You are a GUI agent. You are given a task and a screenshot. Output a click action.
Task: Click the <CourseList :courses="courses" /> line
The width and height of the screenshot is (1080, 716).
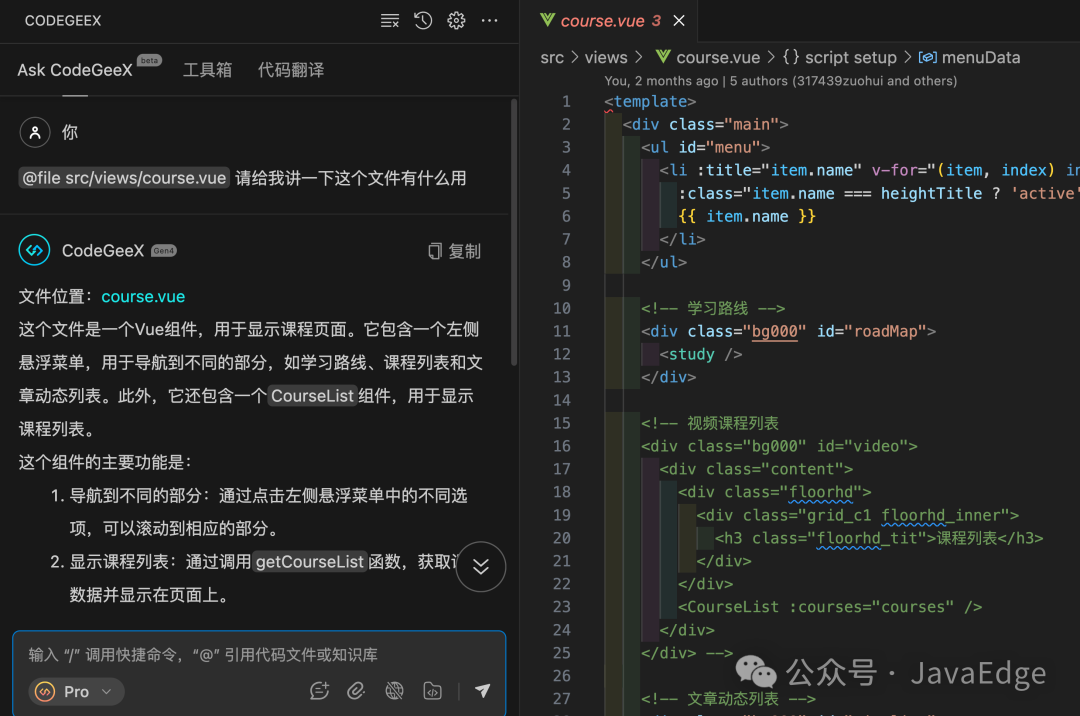click(830, 607)
